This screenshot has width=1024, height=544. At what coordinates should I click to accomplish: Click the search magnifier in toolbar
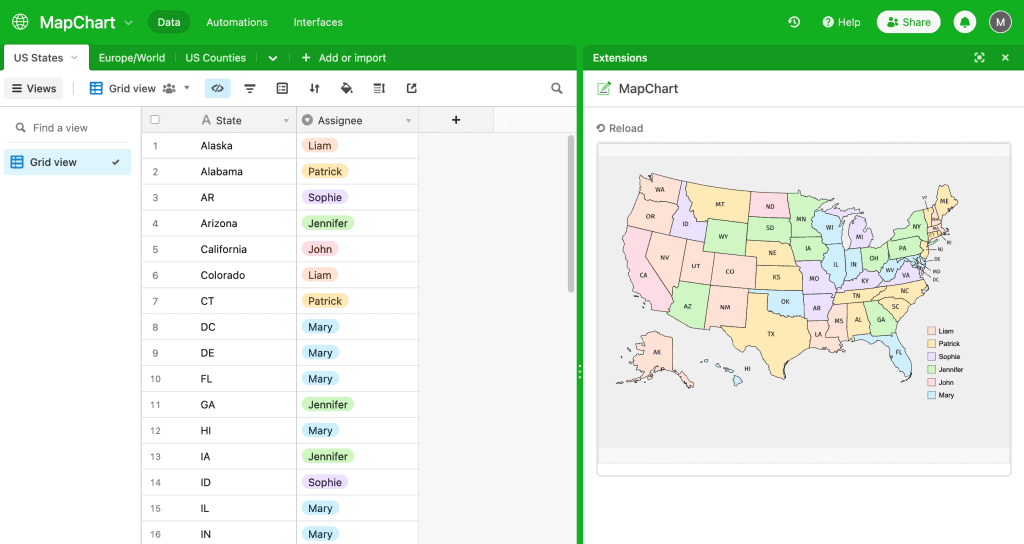556,88
